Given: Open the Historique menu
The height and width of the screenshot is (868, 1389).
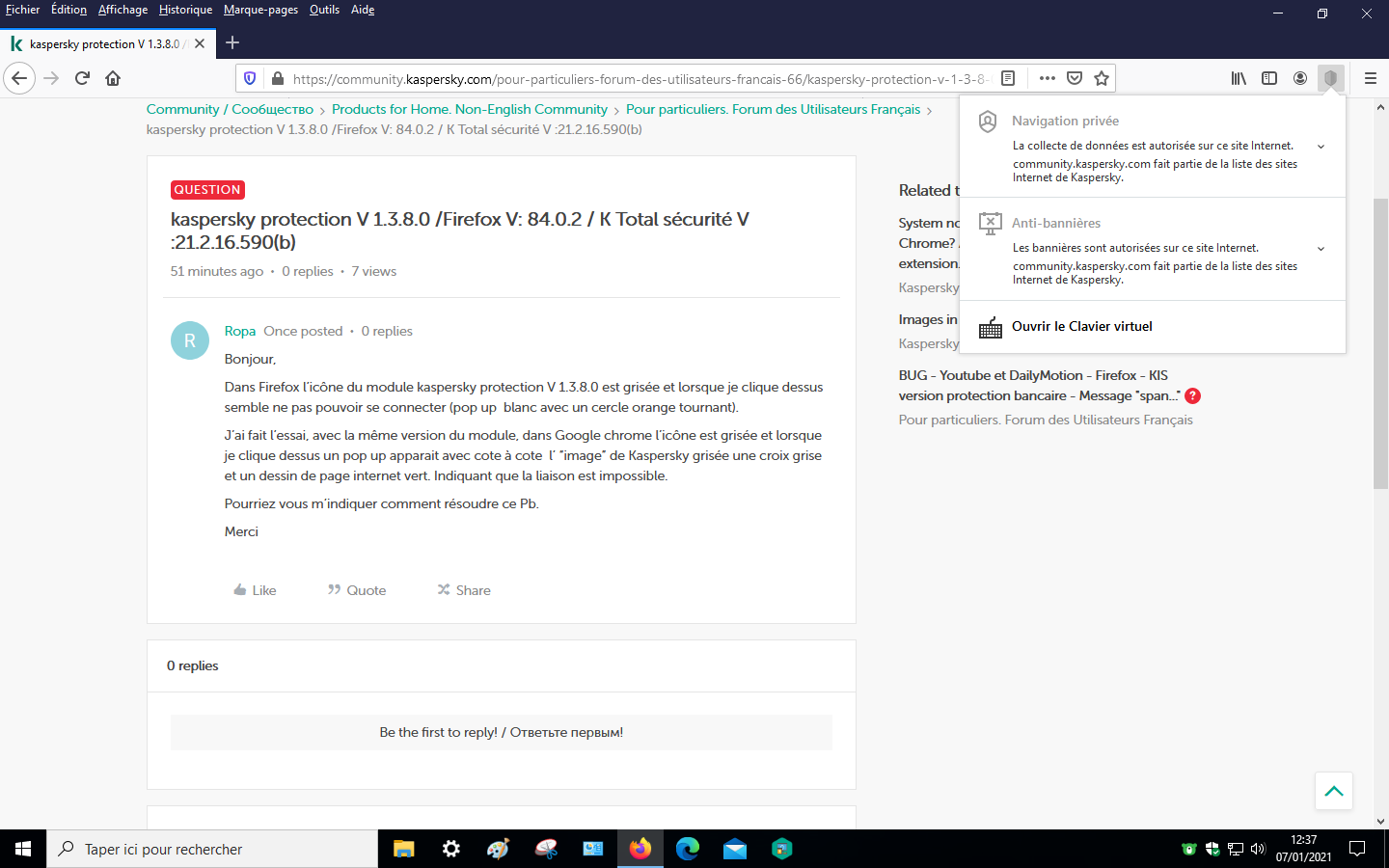Looking at the screenshot, I should click(x=186, y=10).
